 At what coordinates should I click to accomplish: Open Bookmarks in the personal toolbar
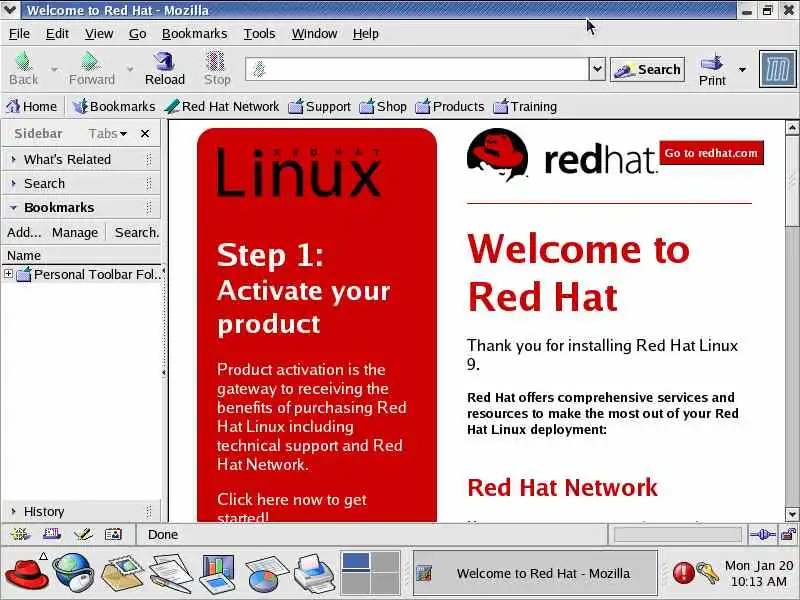[114, 106]
